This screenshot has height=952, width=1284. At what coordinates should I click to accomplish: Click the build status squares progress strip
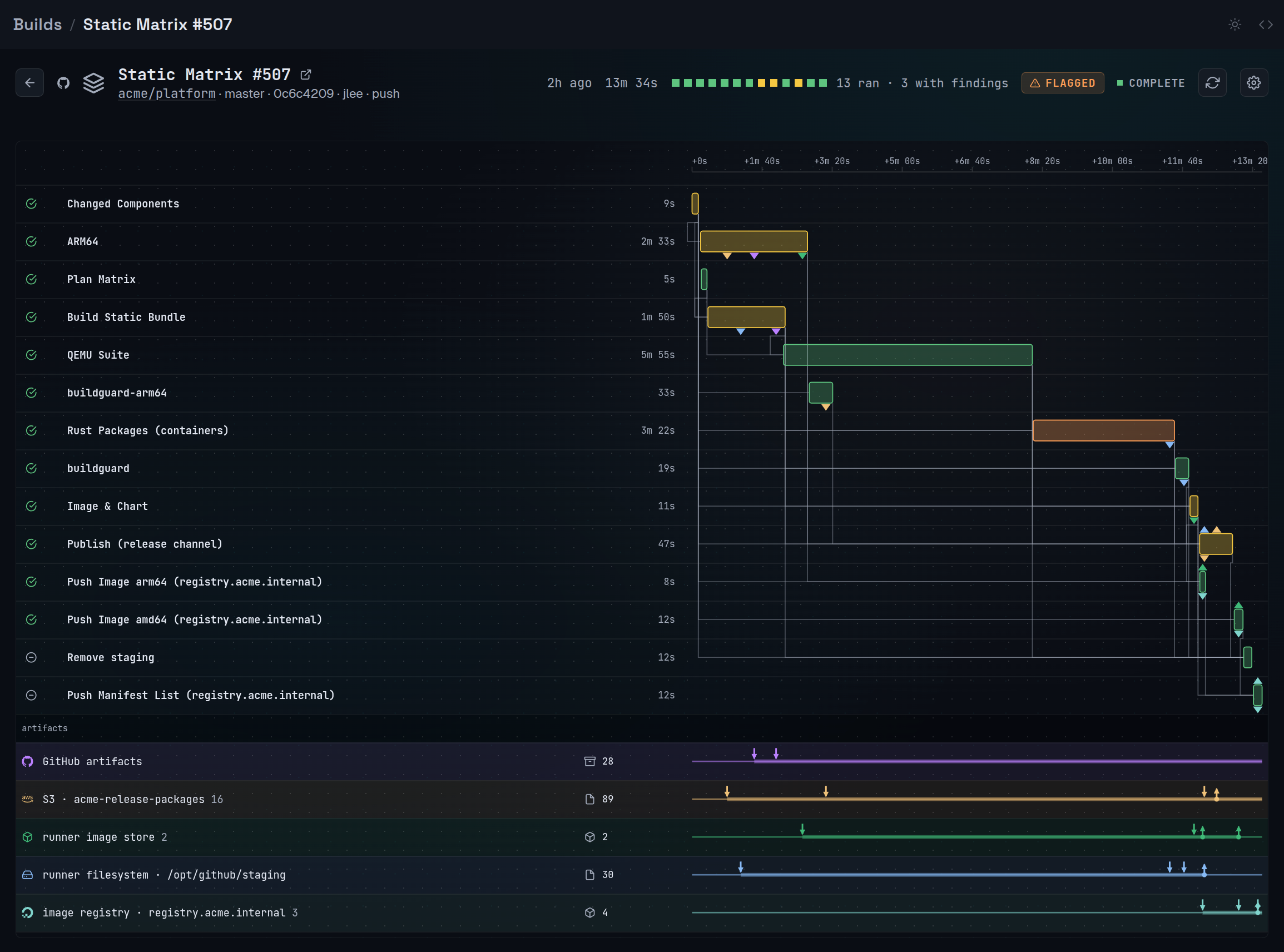point(749,83)
